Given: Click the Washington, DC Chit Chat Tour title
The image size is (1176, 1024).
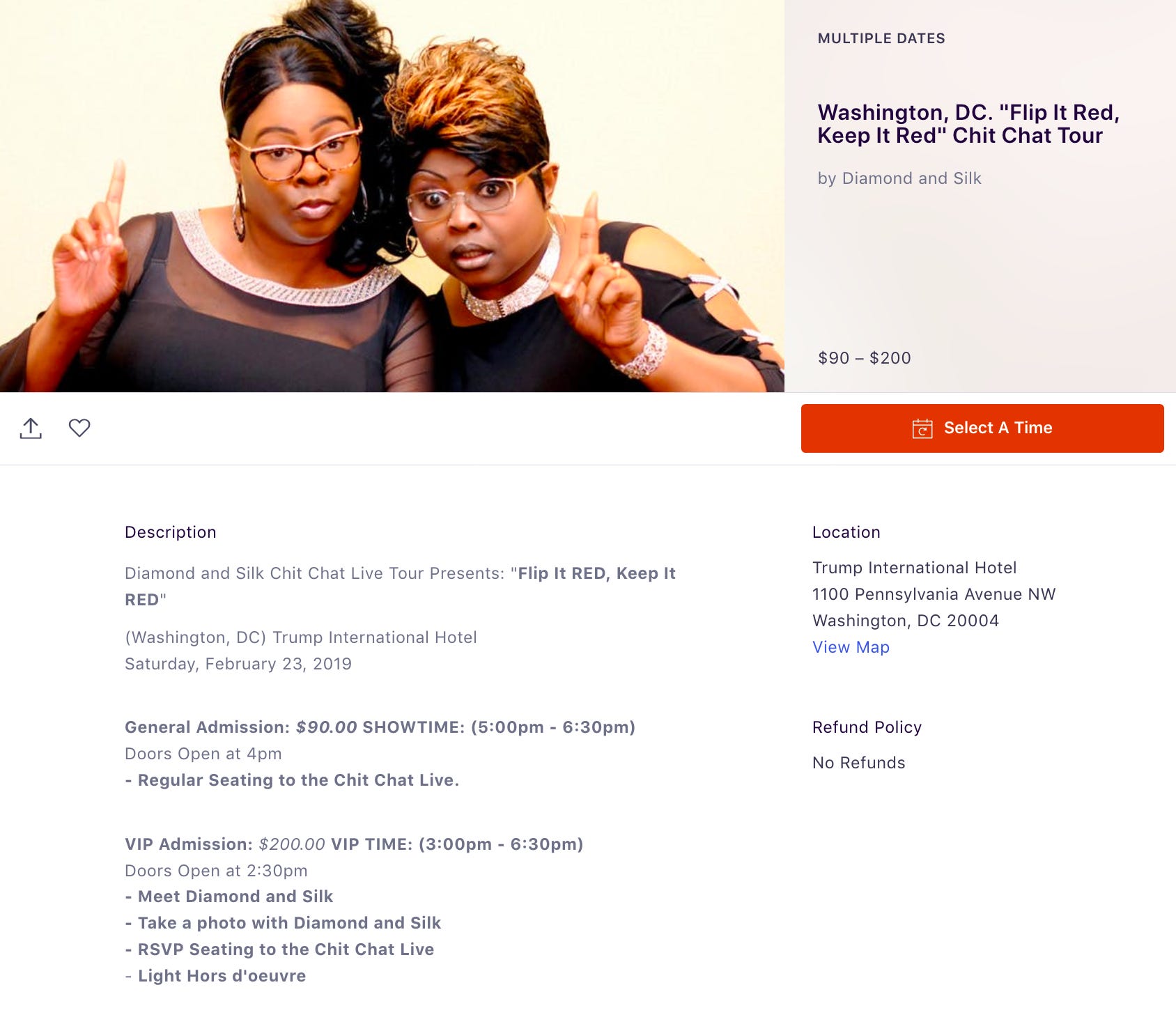Looking at the screenshot, I should [x=968, y=124].
